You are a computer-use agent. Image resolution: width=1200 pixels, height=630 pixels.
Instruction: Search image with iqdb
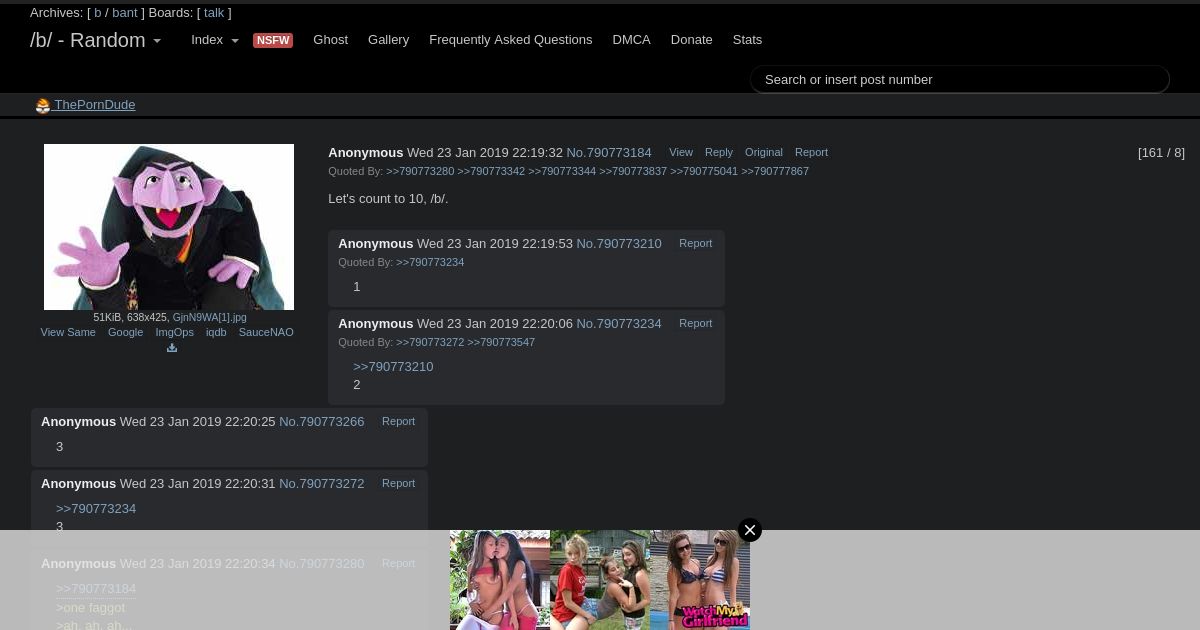click(x=216, y=332)
